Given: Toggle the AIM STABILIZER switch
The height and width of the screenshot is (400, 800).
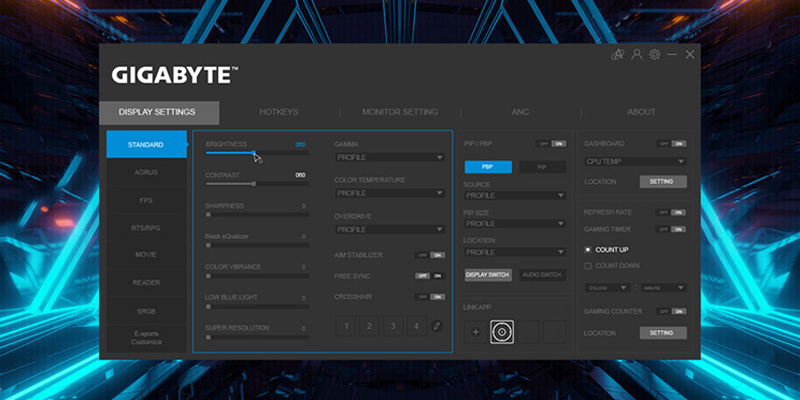Looking at the screenshot, I should pyautogui.click(x=430, y=255).
